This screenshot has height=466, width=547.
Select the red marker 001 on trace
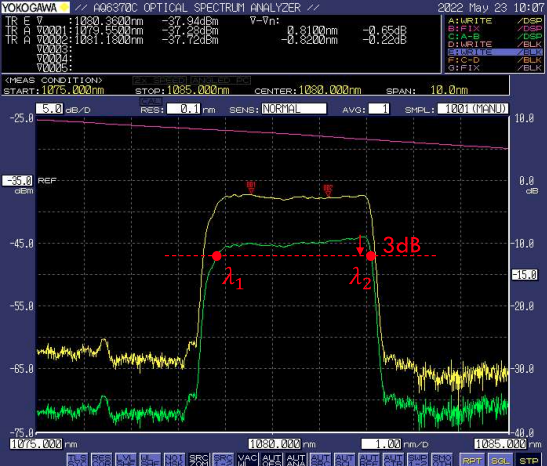coord(251,187)
